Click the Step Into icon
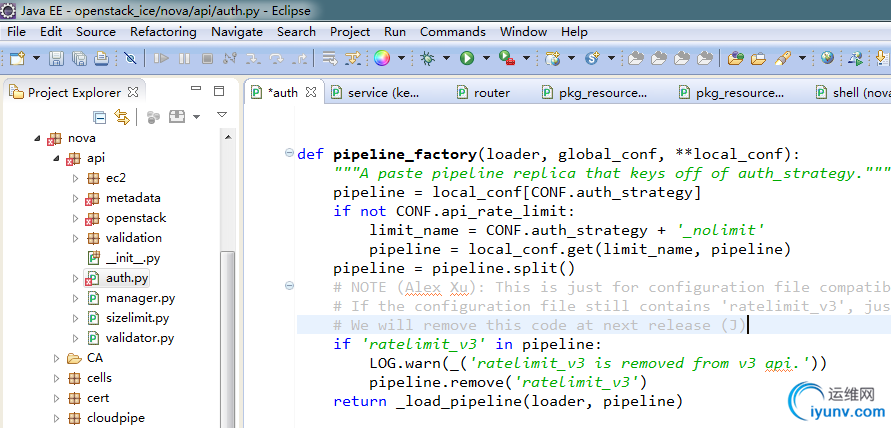Viewport: 891px width, 428px height. click(x=252, y=58)
